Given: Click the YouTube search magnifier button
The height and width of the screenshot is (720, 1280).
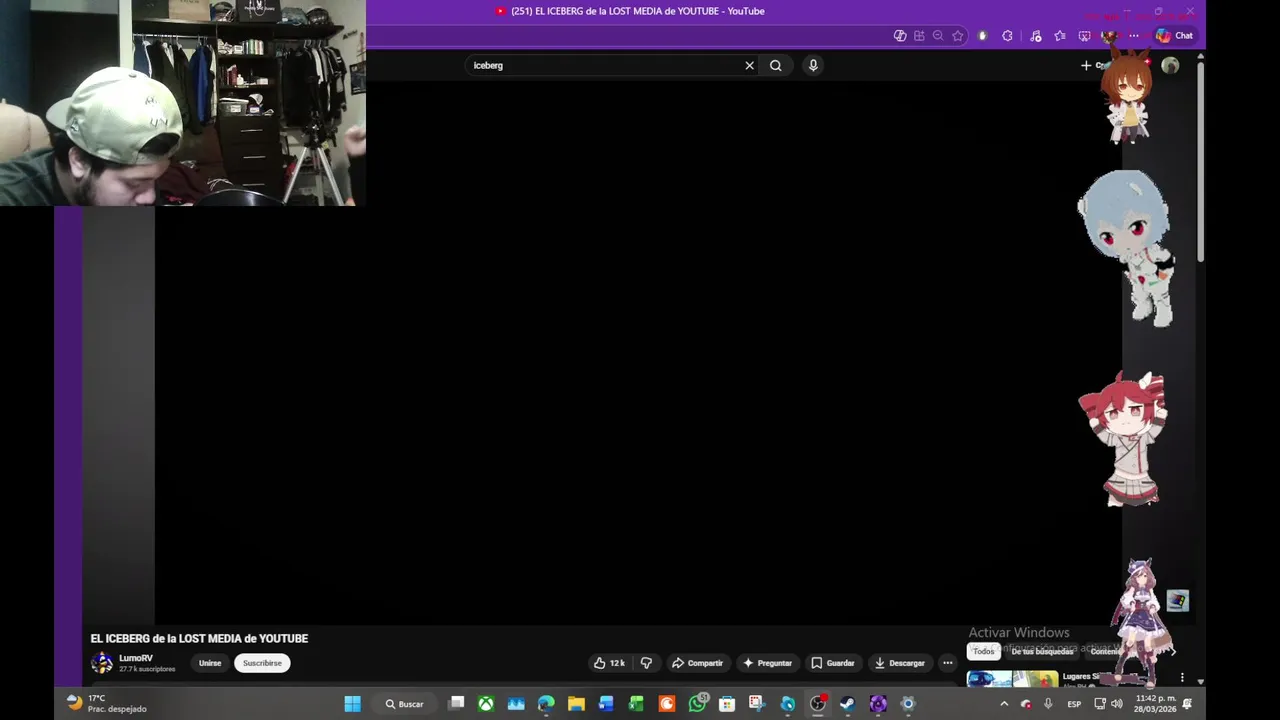Looking at the screenshot, I should click(776, 65).
